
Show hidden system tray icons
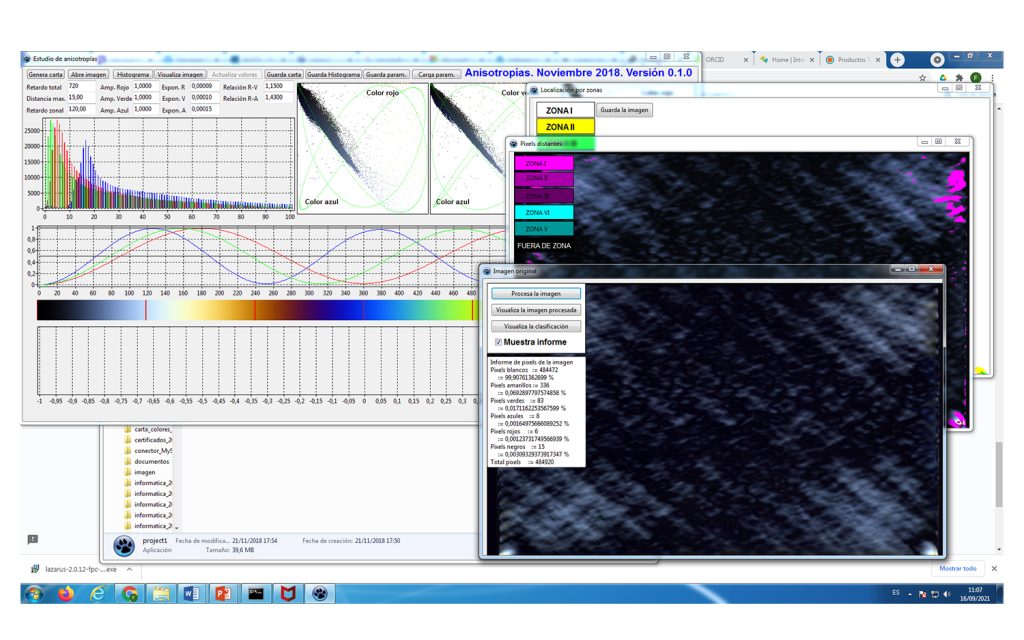909,594
